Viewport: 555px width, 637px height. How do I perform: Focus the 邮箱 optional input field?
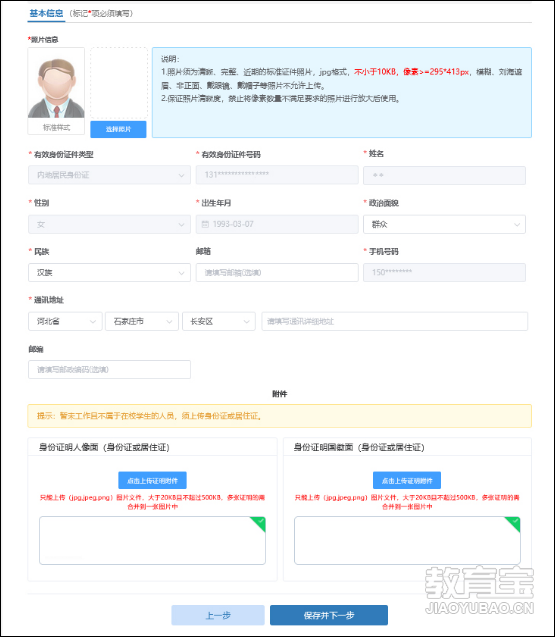click(277, 273)
